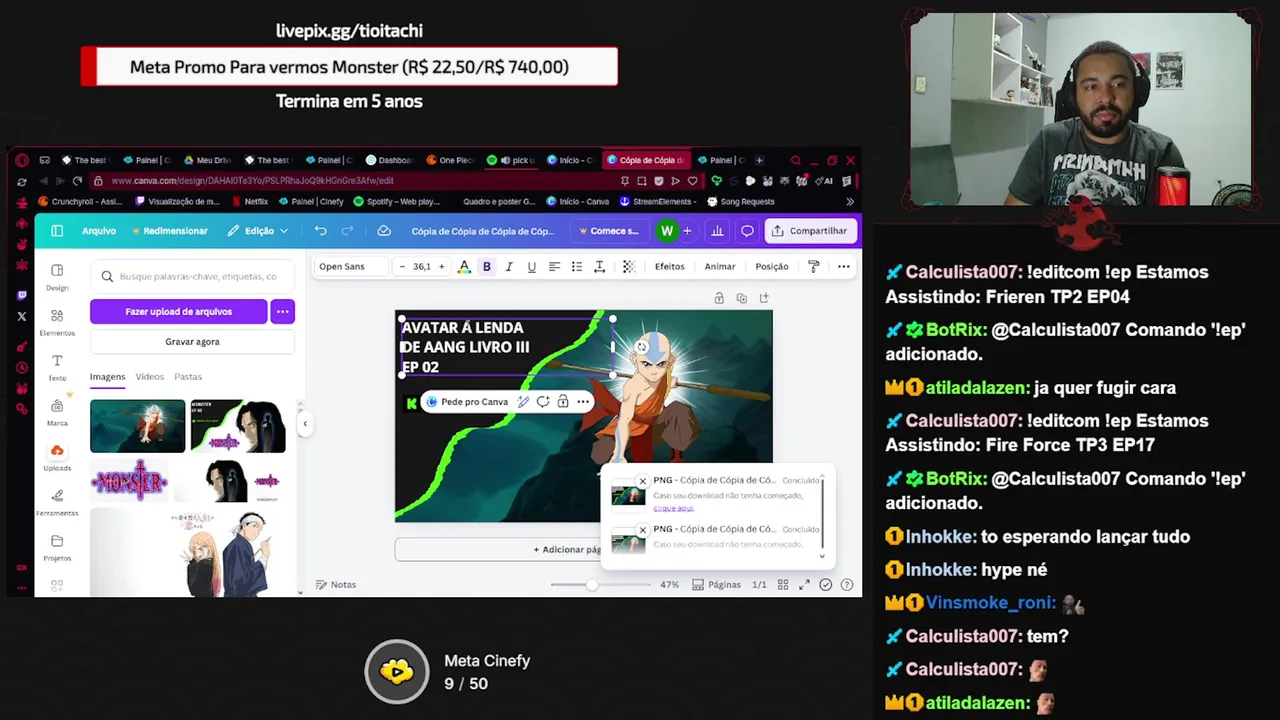The width and height of the screenshot is (1280, 720).
Task: Switch to grid view icon
Action: coord(783,585)
